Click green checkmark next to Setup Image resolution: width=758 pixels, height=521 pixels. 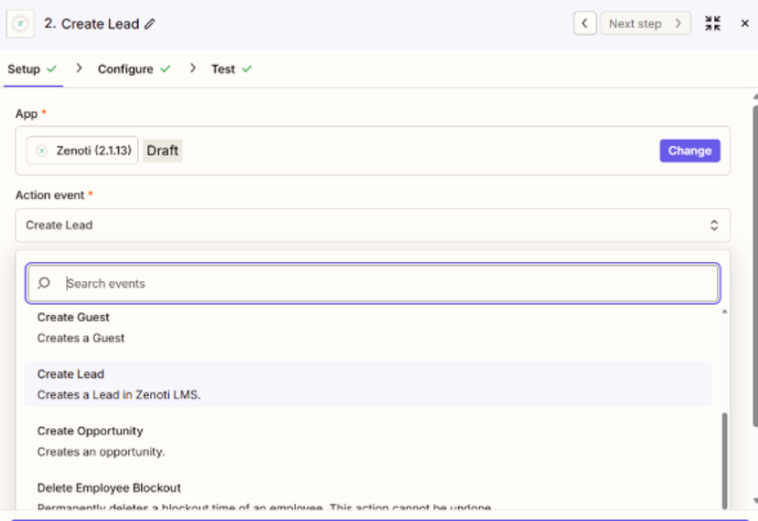(51, 69)
